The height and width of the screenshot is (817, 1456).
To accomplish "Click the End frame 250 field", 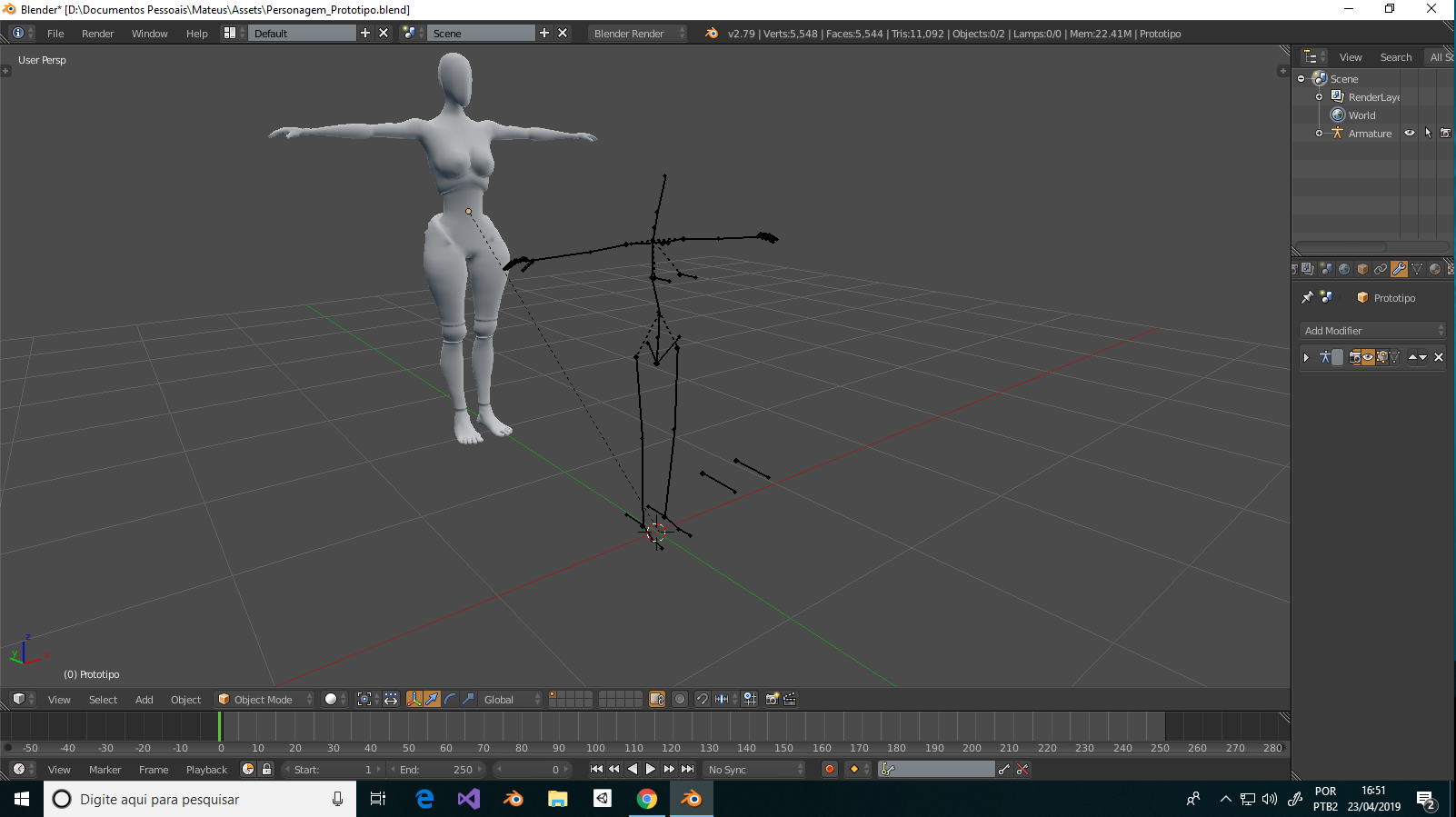I will click(x=438, y=769).
